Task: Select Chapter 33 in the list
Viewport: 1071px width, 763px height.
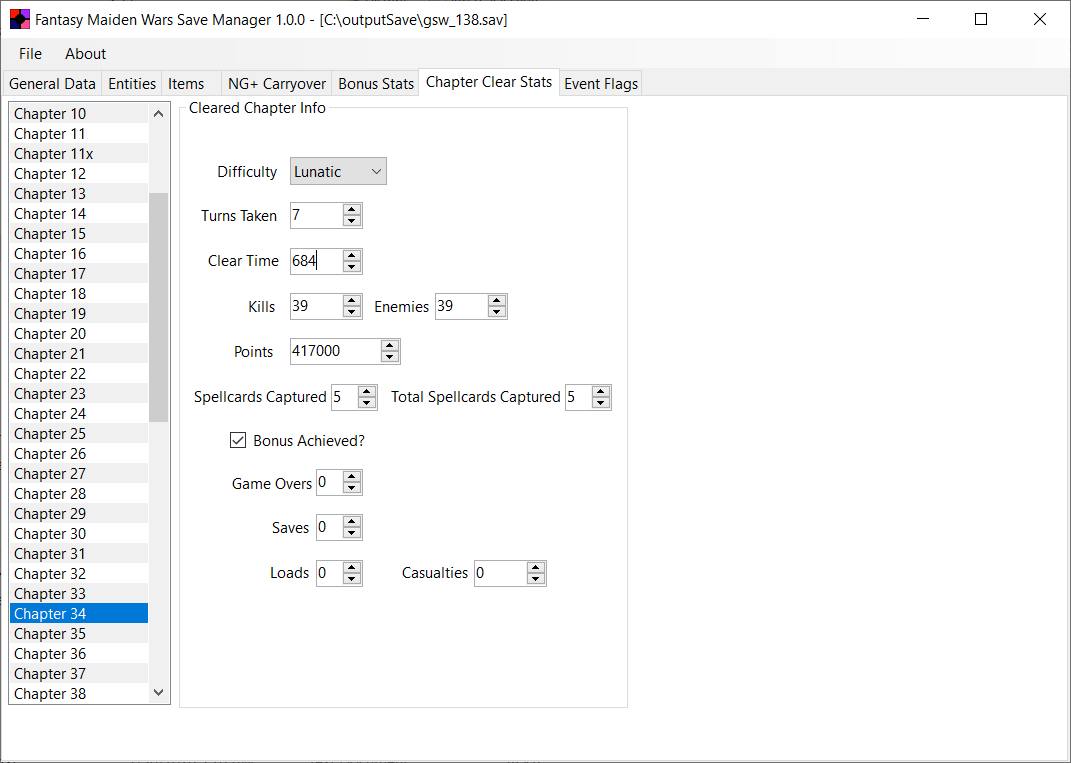Action: [x=79, y=594]
